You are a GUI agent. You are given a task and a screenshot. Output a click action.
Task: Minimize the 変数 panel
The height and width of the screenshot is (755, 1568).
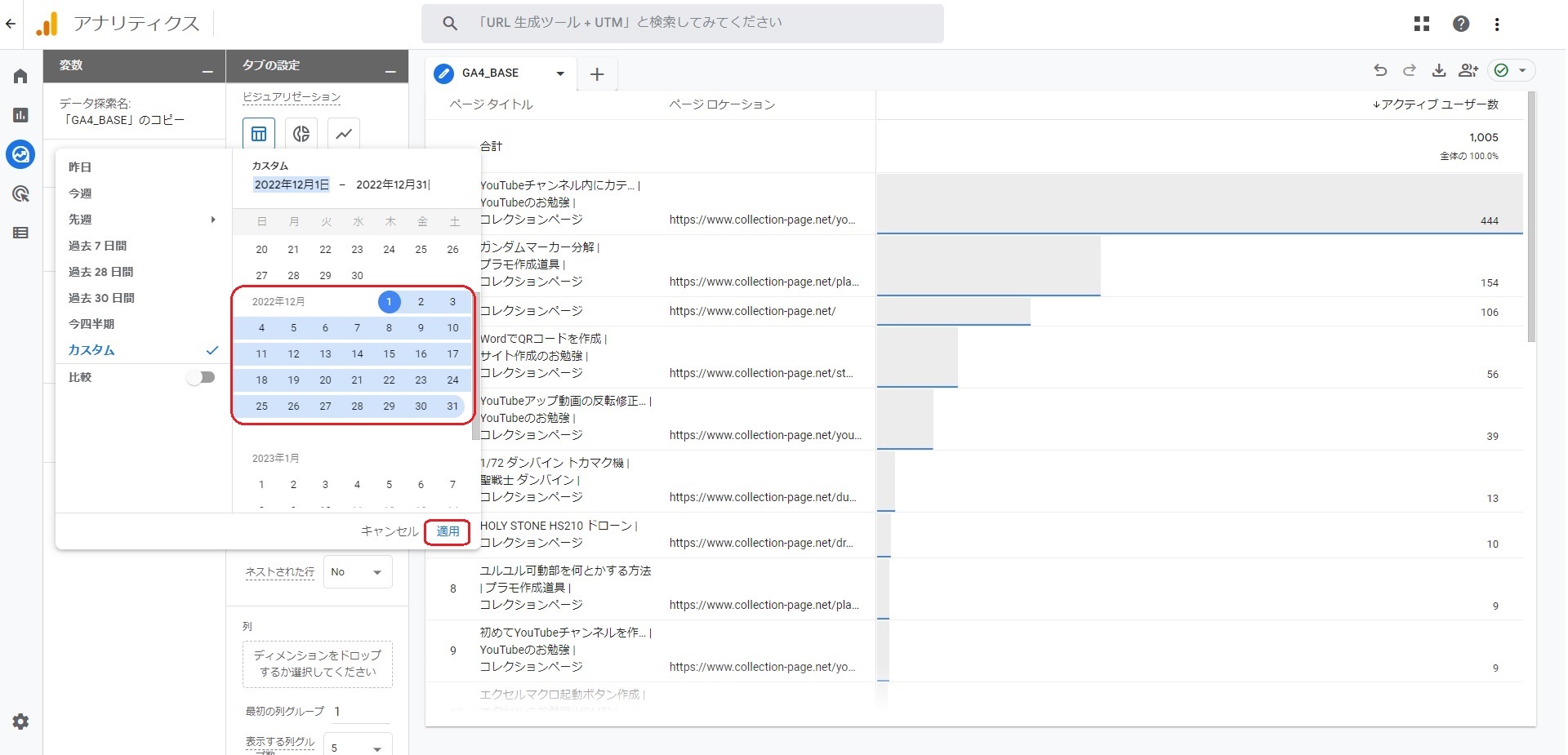point(207,72)
